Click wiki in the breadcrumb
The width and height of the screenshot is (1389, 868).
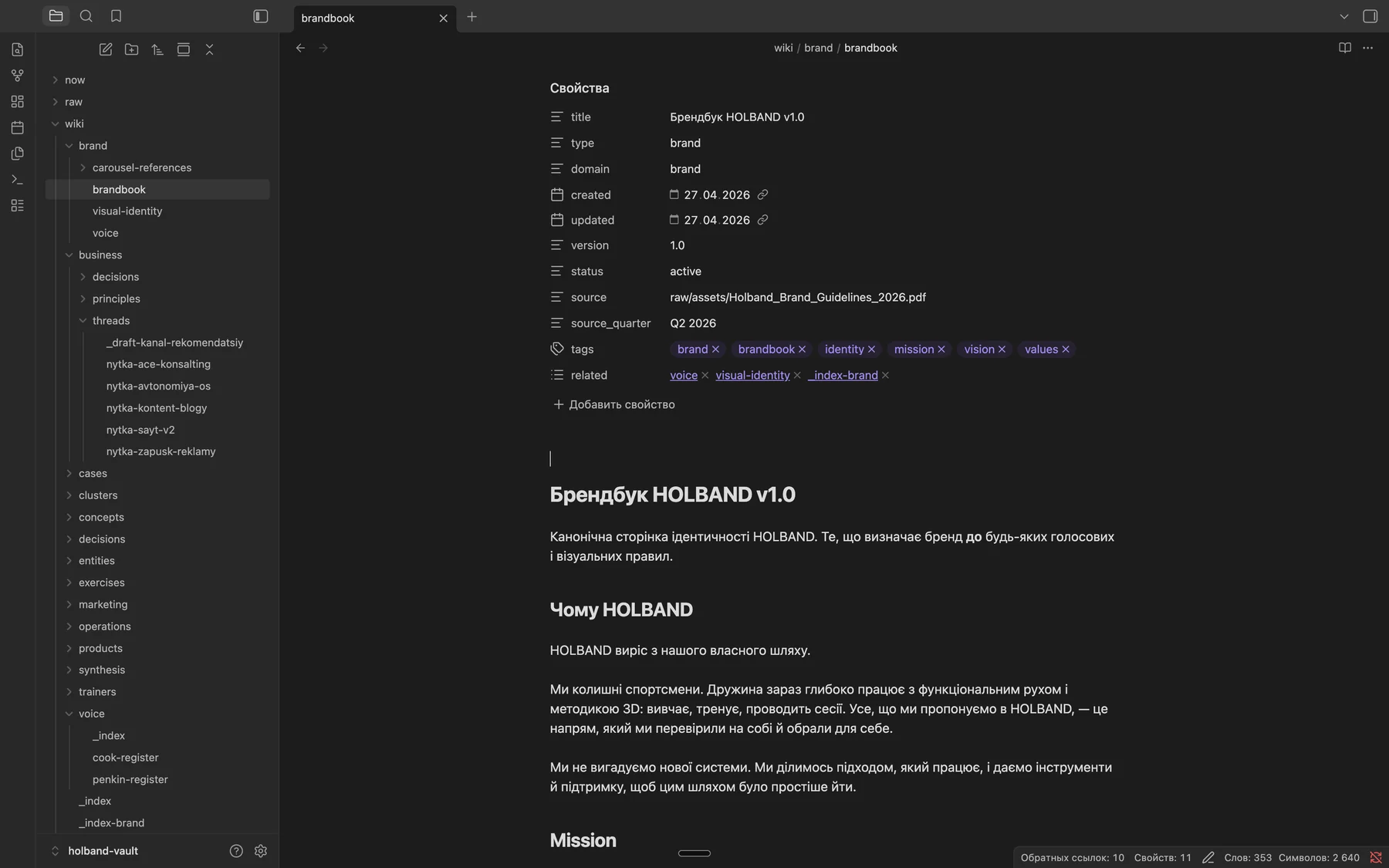[783, 48]
